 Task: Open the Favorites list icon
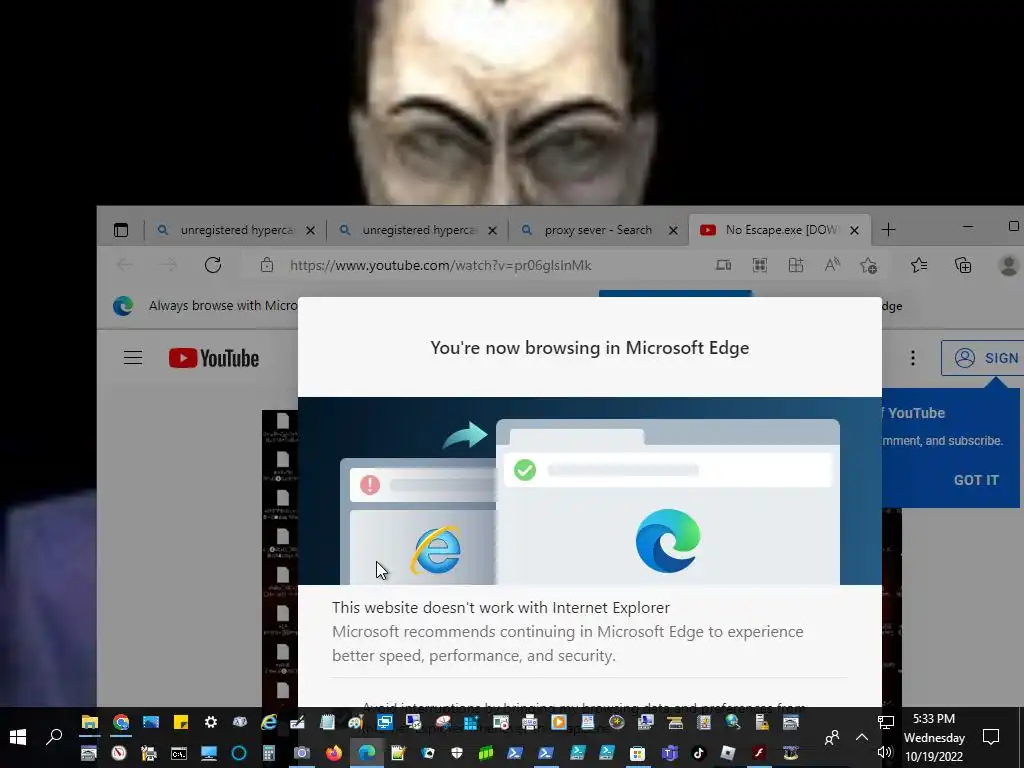coord(919,265)
